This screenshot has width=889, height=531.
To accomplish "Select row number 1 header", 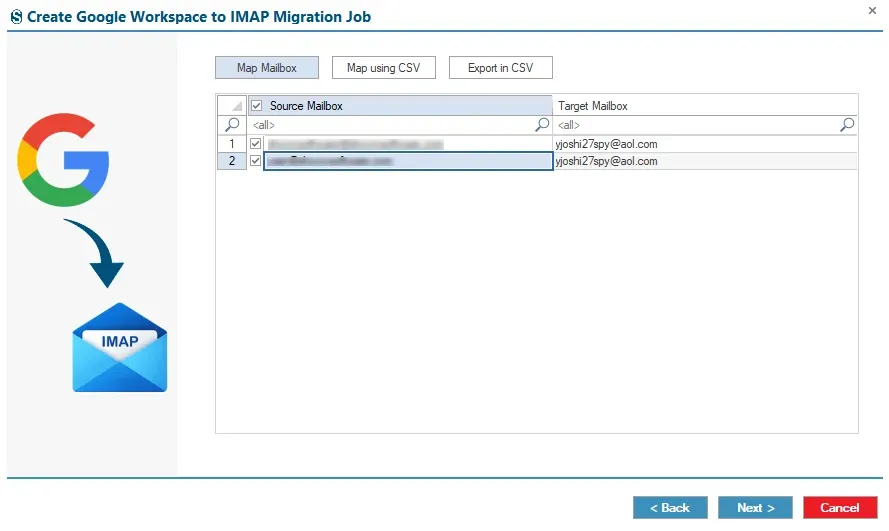I will click(x=232, y=143).
